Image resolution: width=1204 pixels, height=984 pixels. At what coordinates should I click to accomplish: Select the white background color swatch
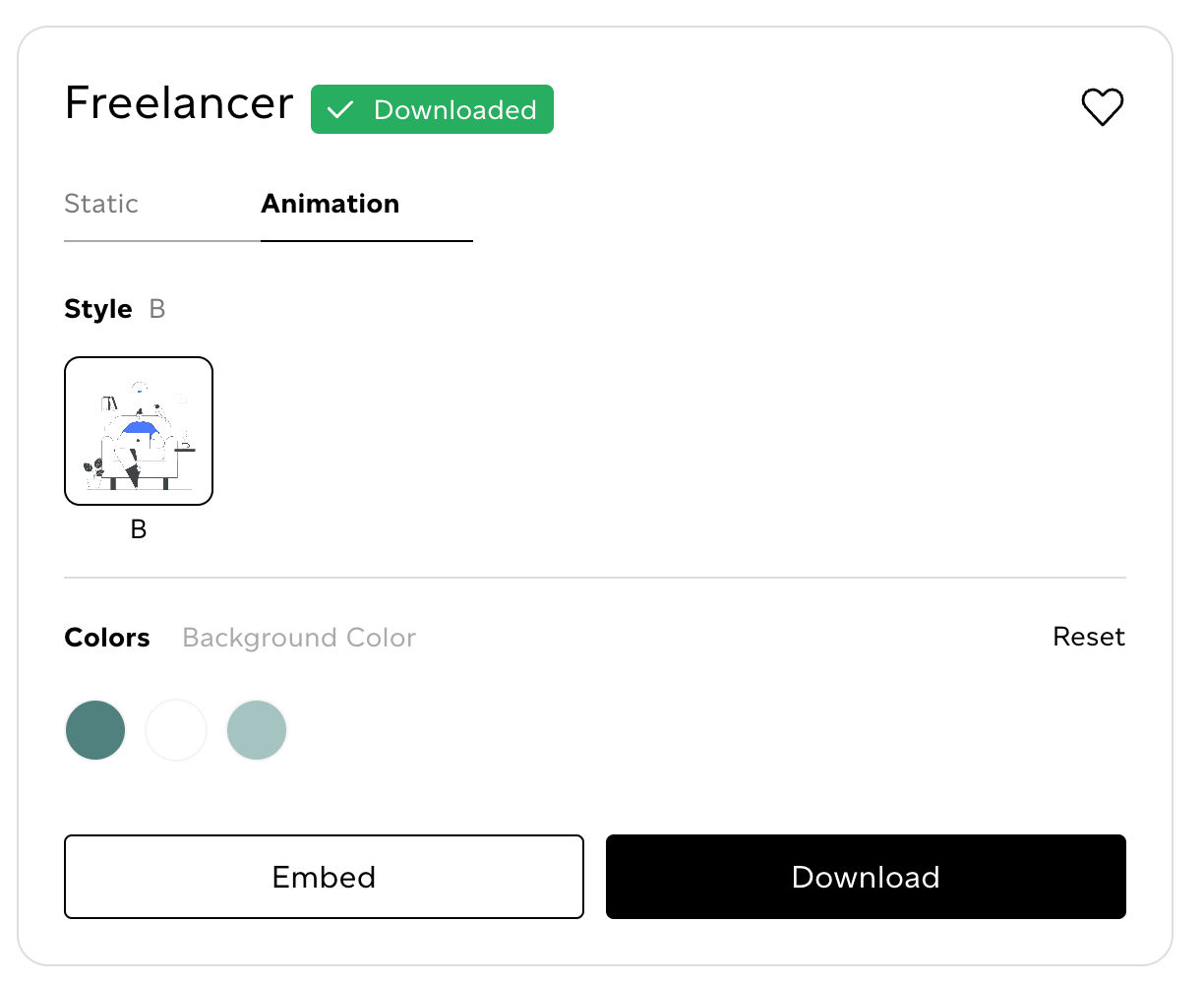(x=175, y=729)
